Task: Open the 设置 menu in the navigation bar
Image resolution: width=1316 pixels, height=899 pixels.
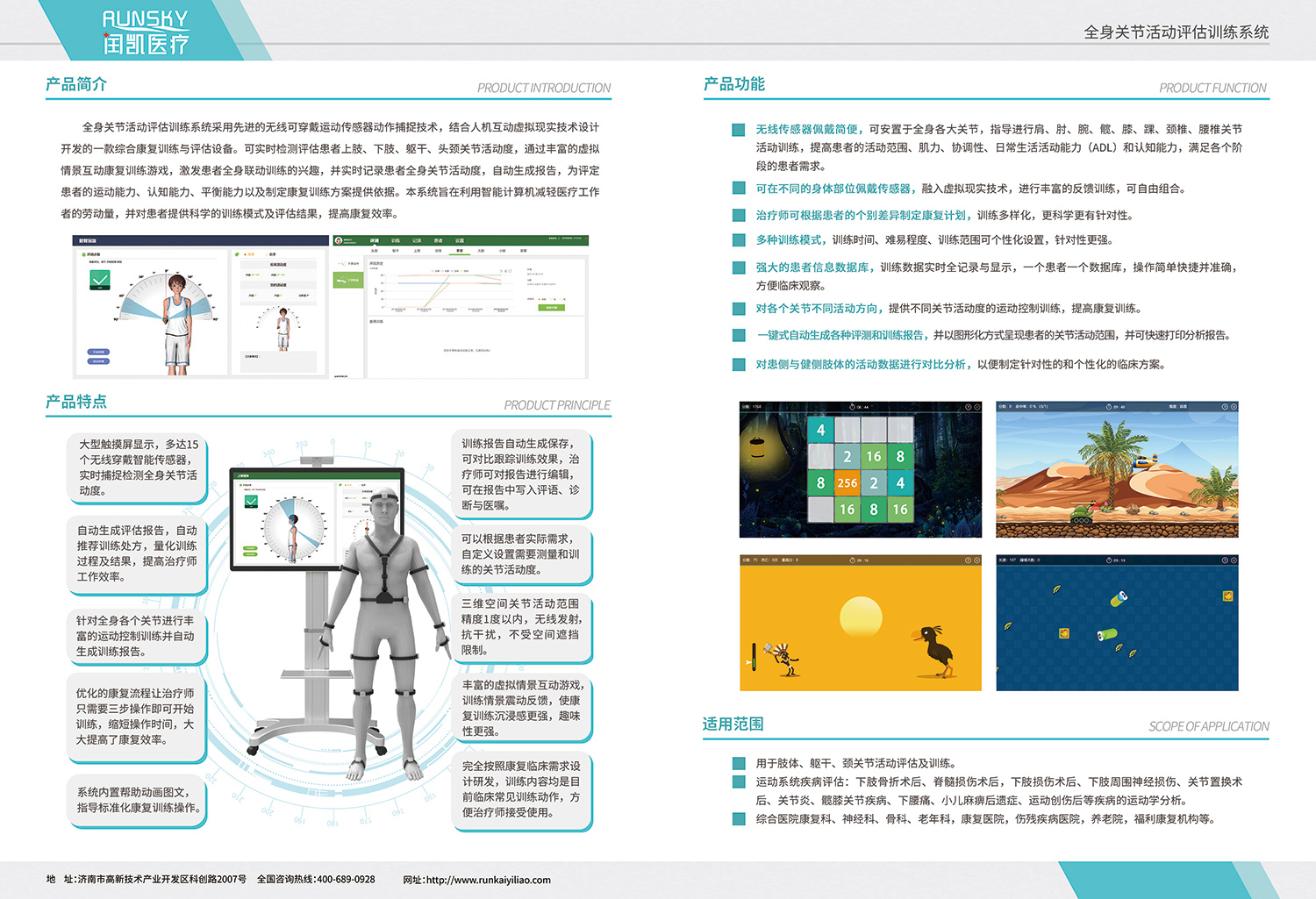Action: point(460,240)
